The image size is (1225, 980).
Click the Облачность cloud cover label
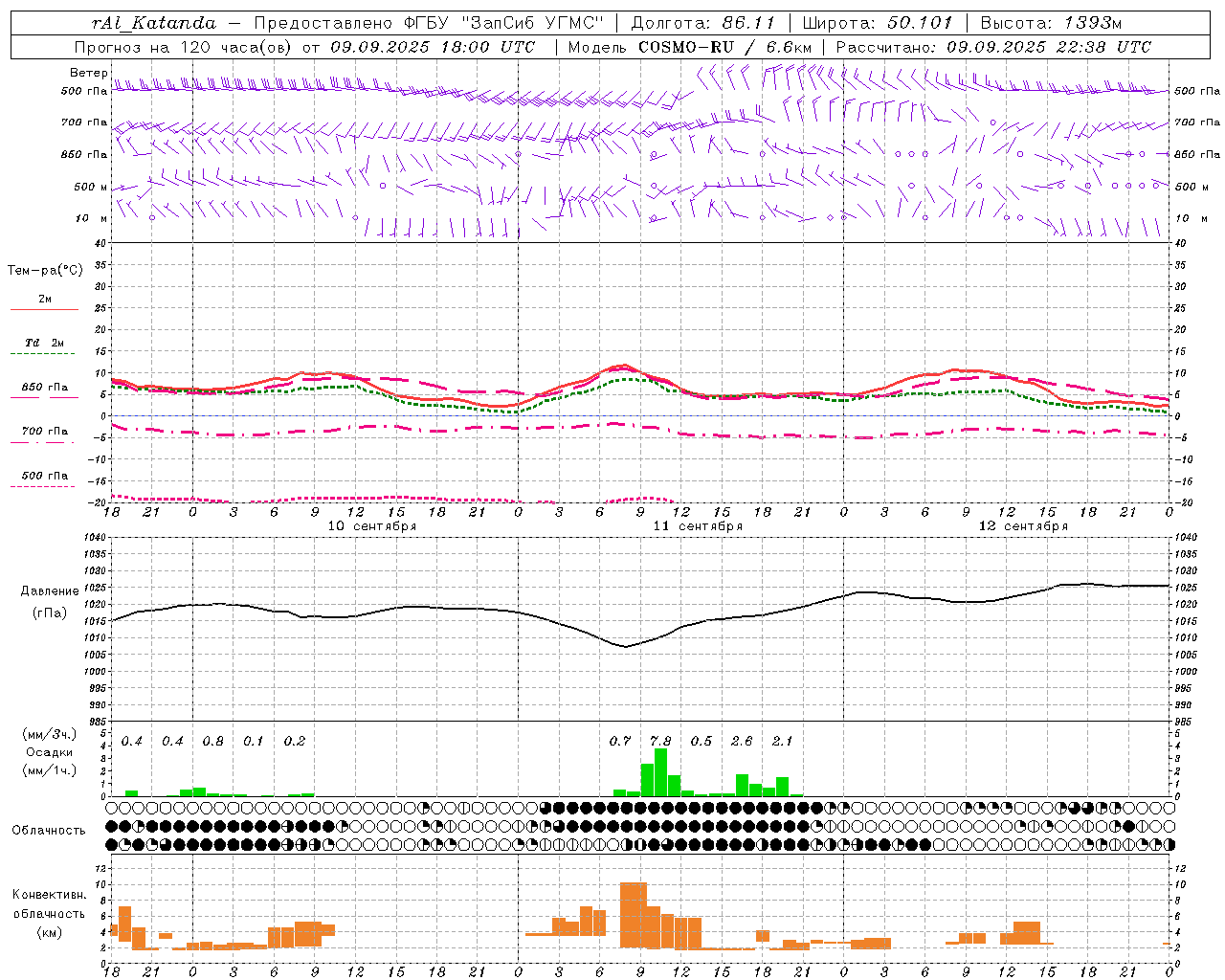click(49, 831)
